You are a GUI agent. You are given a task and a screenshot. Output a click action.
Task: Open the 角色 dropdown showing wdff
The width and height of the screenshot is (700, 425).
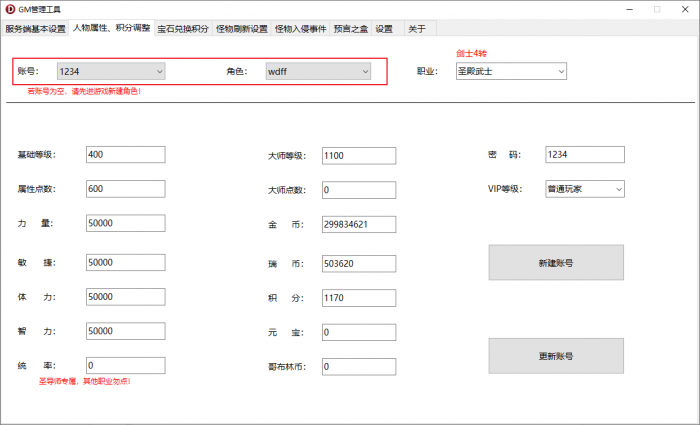point(317,71)
